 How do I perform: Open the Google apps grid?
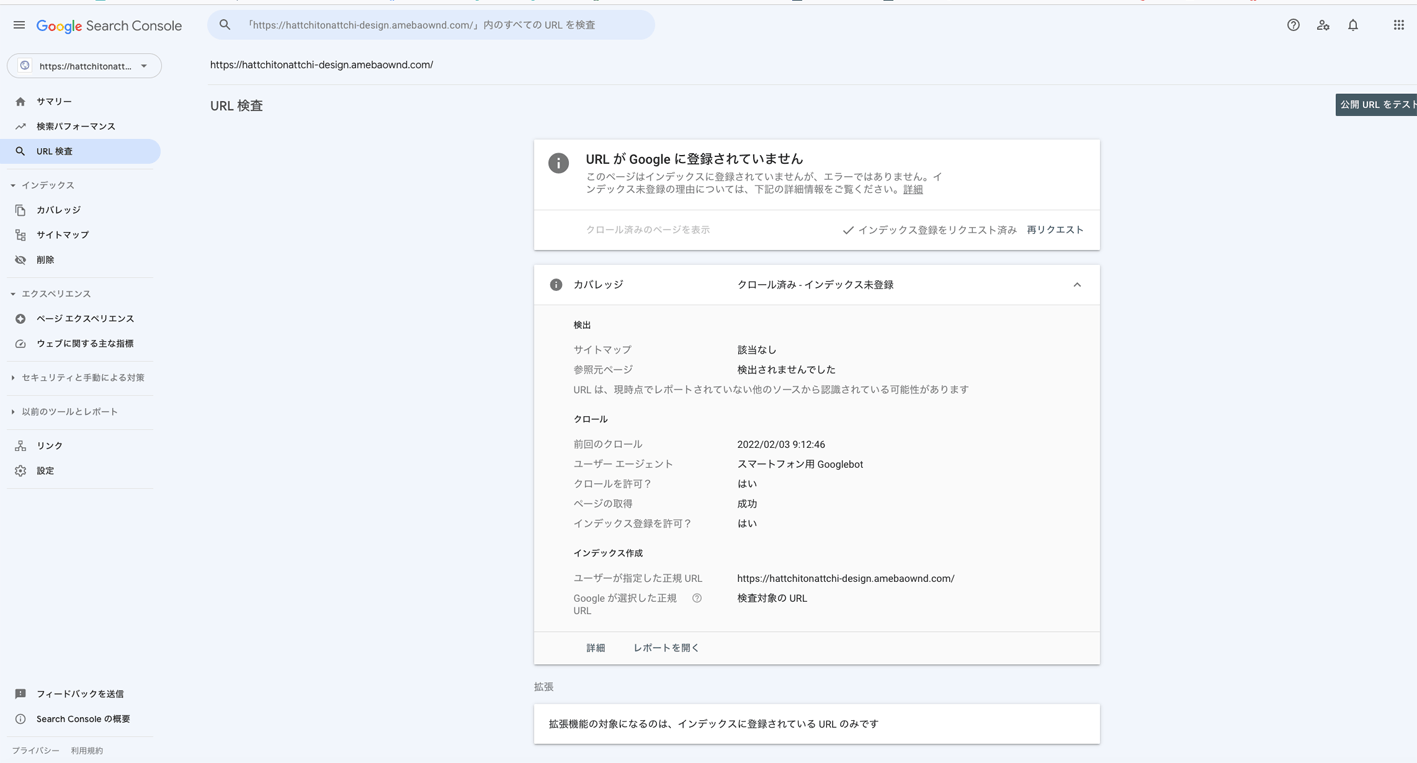(1399, 25)
